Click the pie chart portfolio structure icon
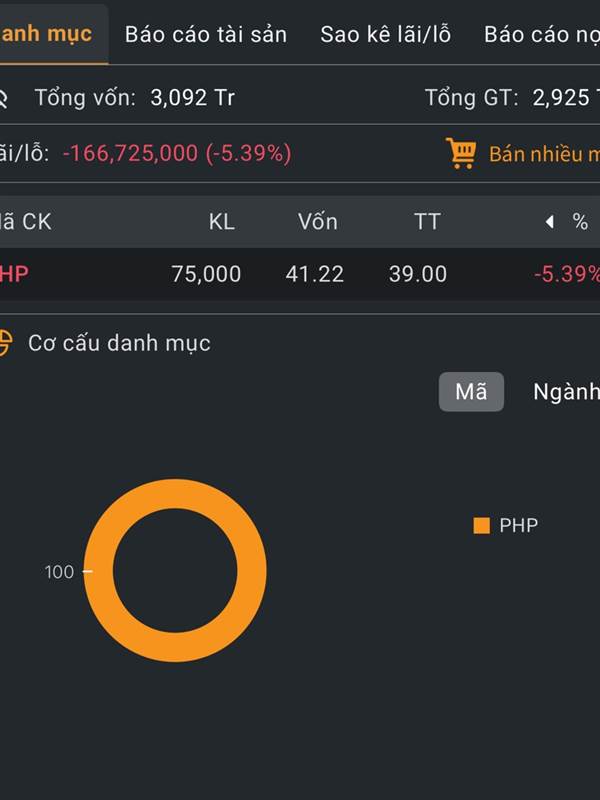 pyautogui.click(x=5, y=343)
